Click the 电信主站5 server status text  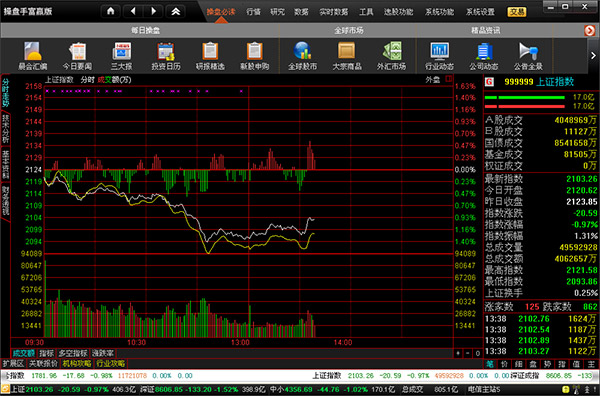[484, 389]
